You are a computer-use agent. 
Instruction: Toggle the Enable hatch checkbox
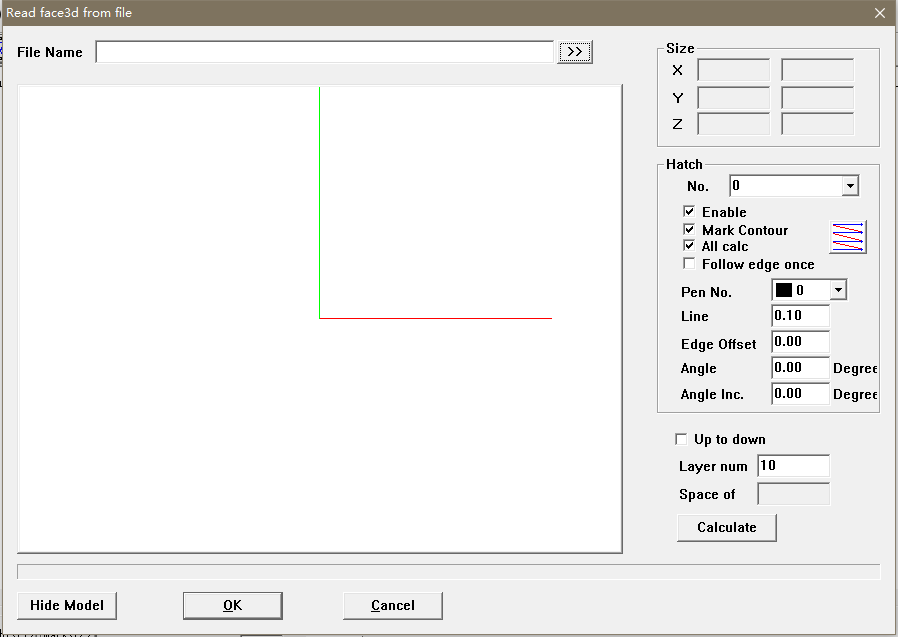point(689,211)
